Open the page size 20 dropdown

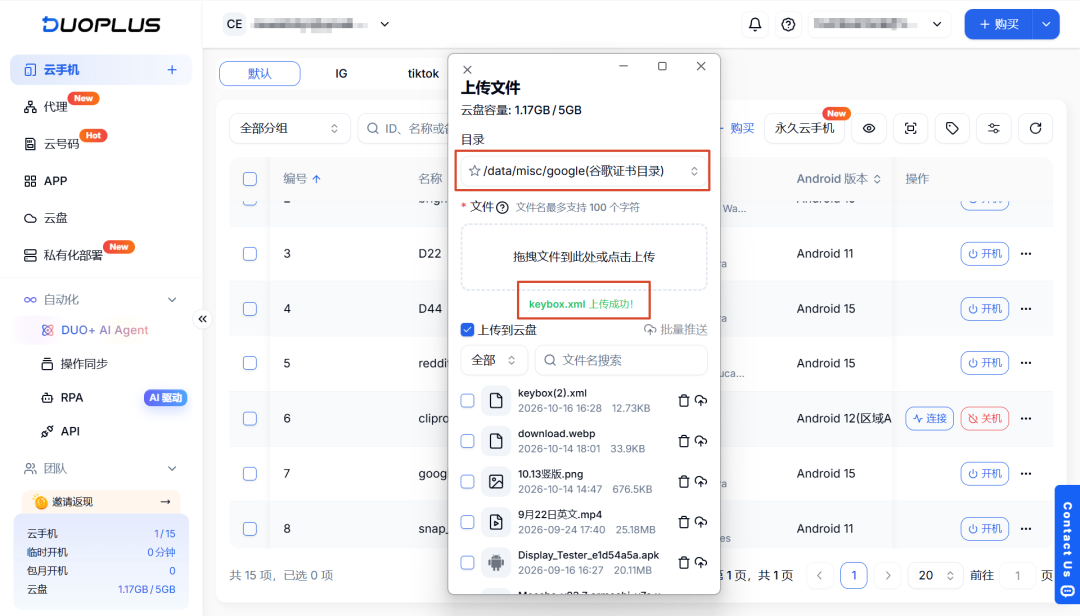point(935,575)
